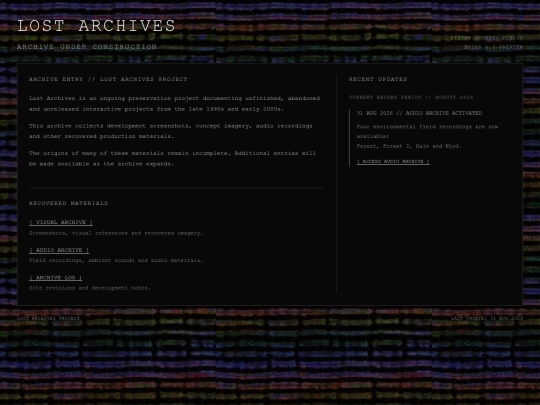The height and width of the screenshot is (405, 540).
Task: Click the '31 AUG 2026 // Audio Archive Activated' entry
Action: click(x=419, y=113)
